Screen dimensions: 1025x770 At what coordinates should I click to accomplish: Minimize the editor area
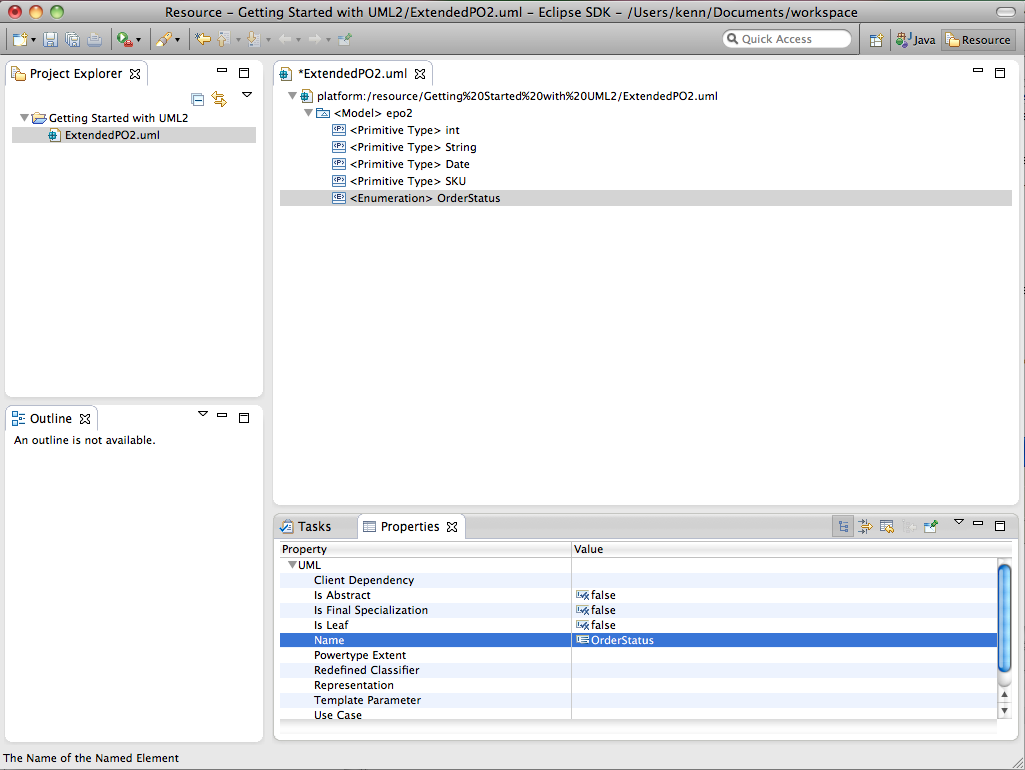(978, 70)
